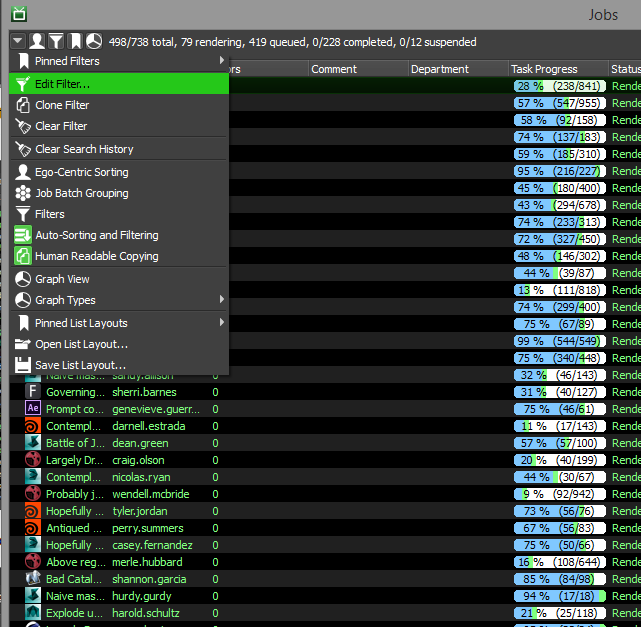
Task: Select user cell 'wendell.mcbride'
Action: click(151, 494)
